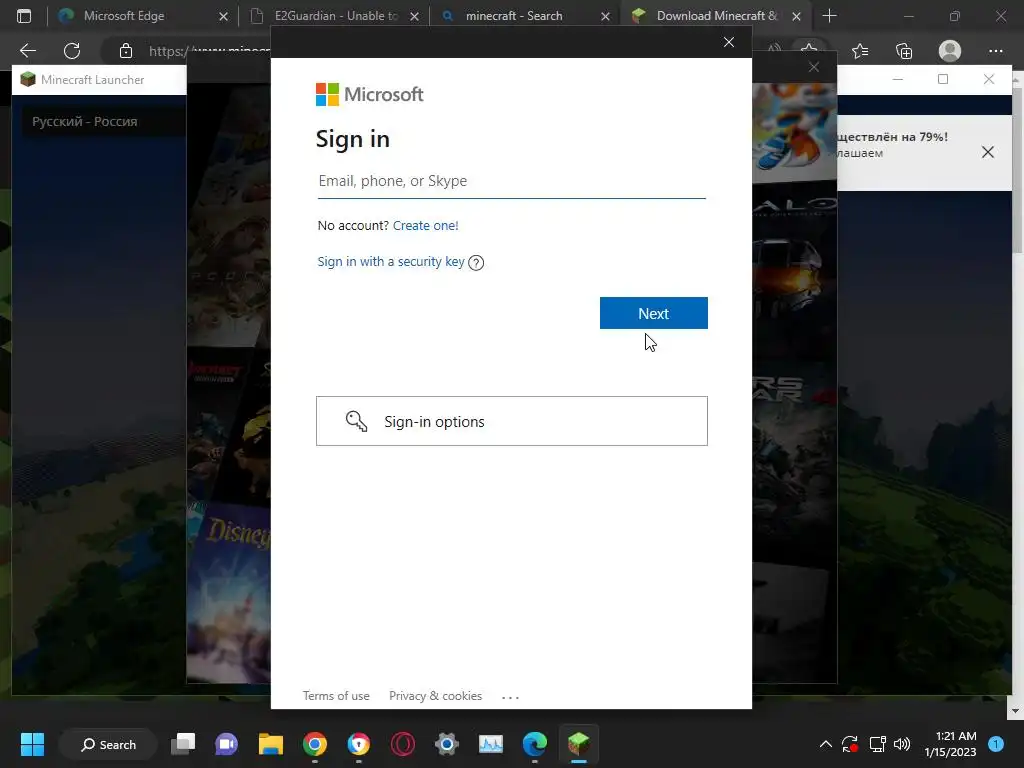Screen dimensions: 1024x768
Task: Show hidden system tray icons
Action: point(825,744)
